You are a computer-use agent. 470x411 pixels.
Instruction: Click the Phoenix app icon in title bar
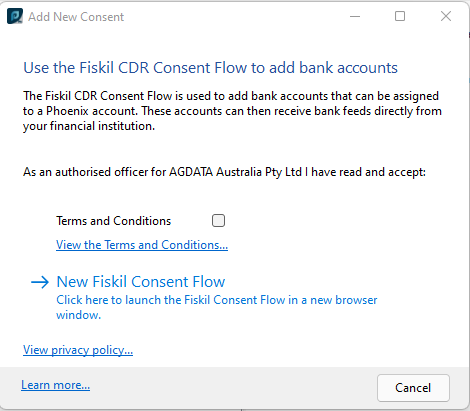pos(15,16)
